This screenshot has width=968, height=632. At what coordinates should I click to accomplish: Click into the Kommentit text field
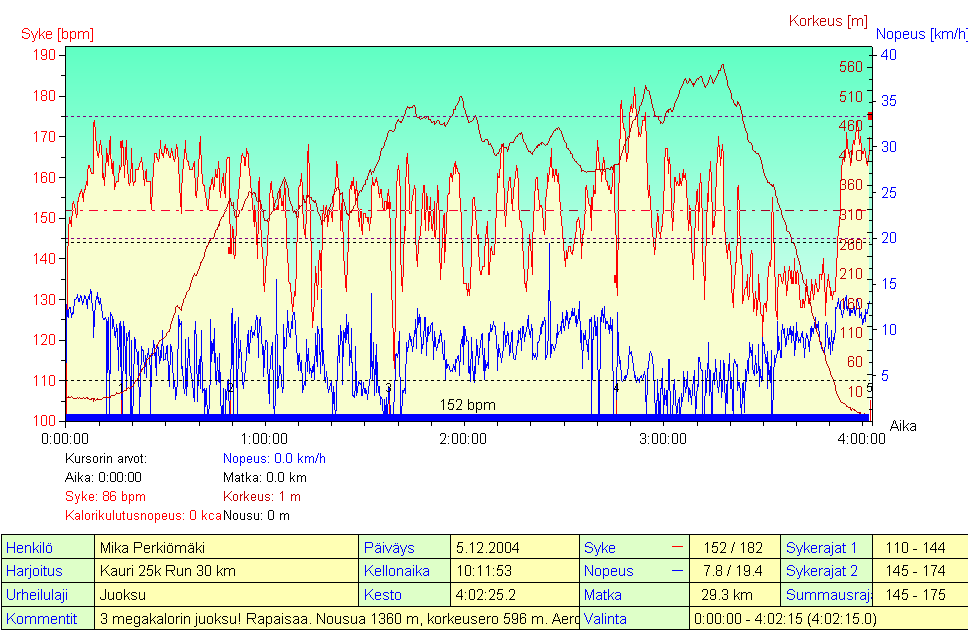(337, 619)
